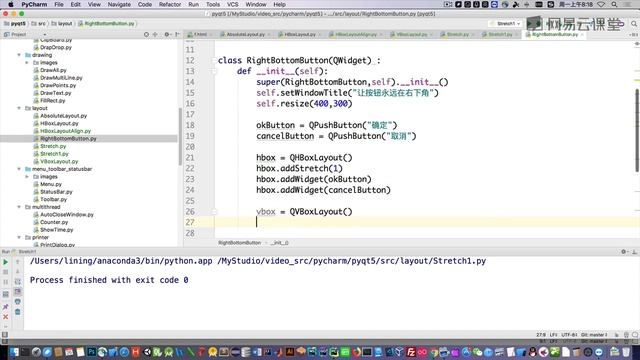The image size is (640, 360).
Task: Click the stop process icon in Run panel
Action: pyautogui.click(x=6, y=272)
